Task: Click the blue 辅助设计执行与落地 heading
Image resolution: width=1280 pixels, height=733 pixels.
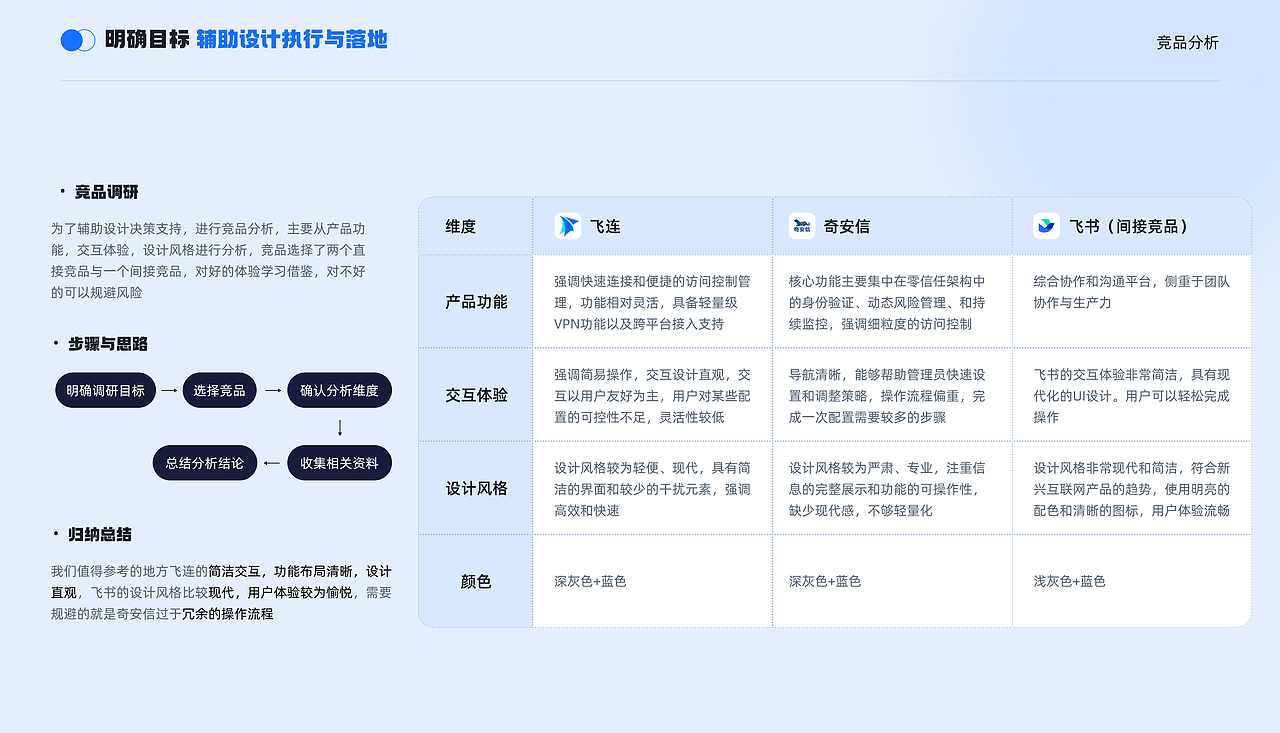Action: [292, 40]
